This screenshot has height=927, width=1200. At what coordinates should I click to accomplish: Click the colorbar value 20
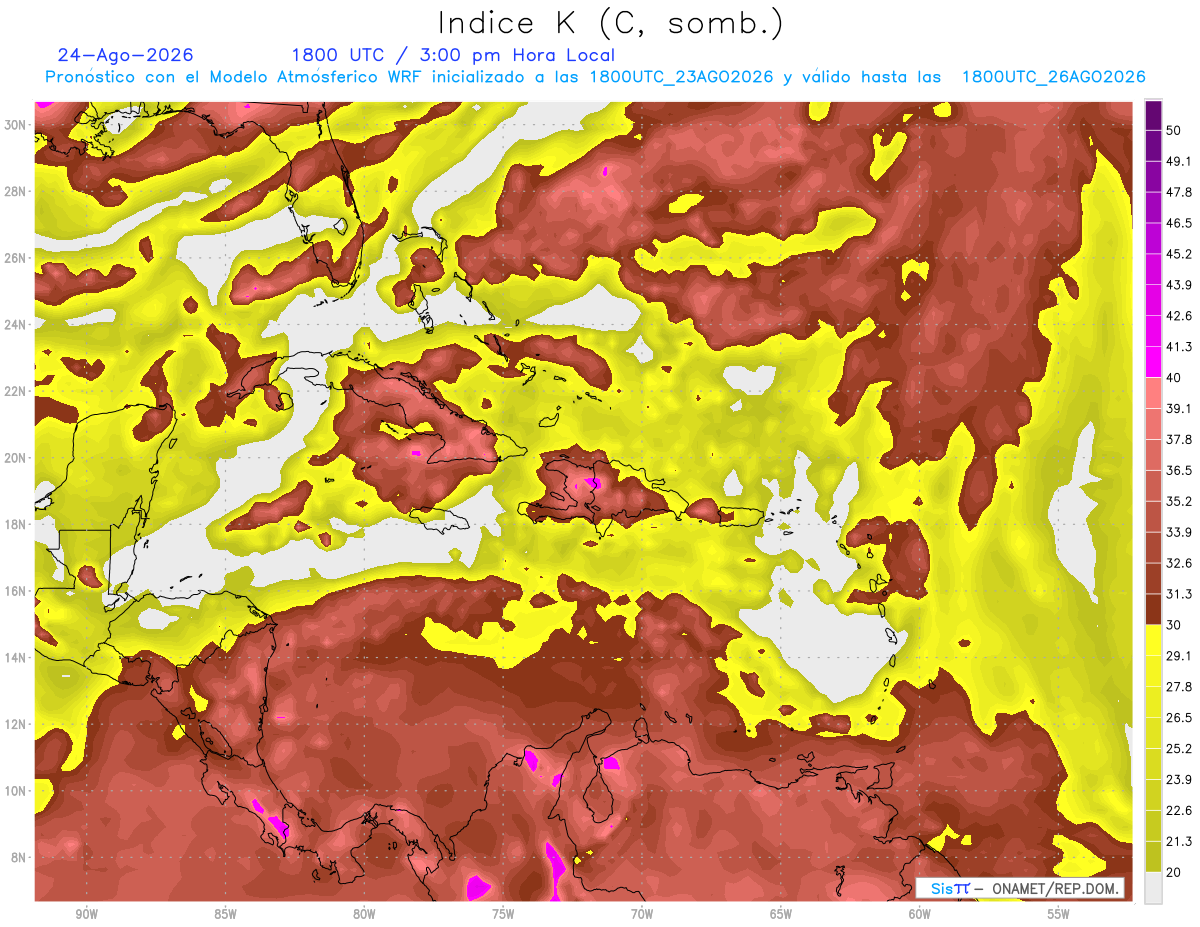pyautogui.click(x=1175, y=872)
